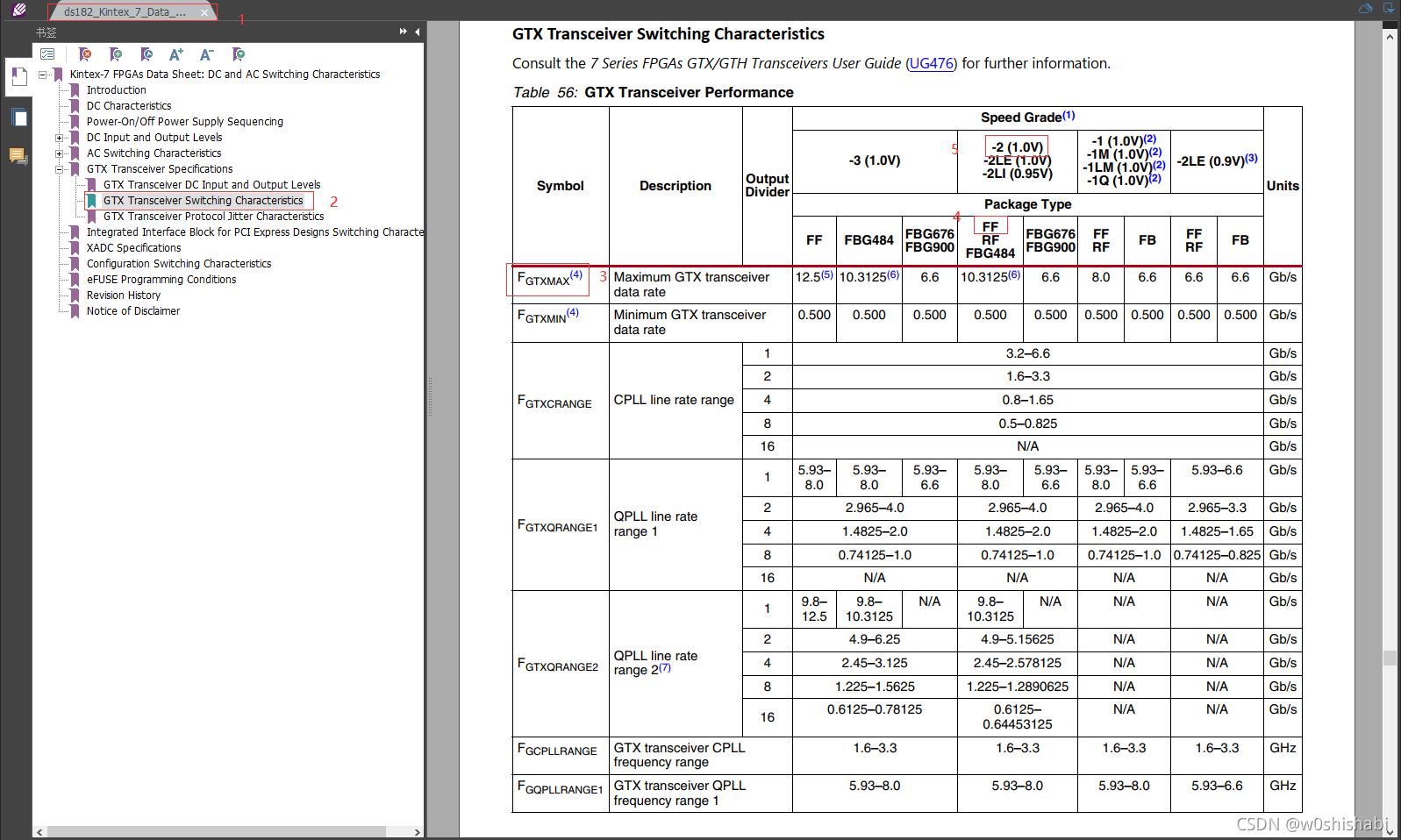This screenshot has height=840, width=1401.
Task: Decrease bookmark font size with A-
Action: coord(207,54)
